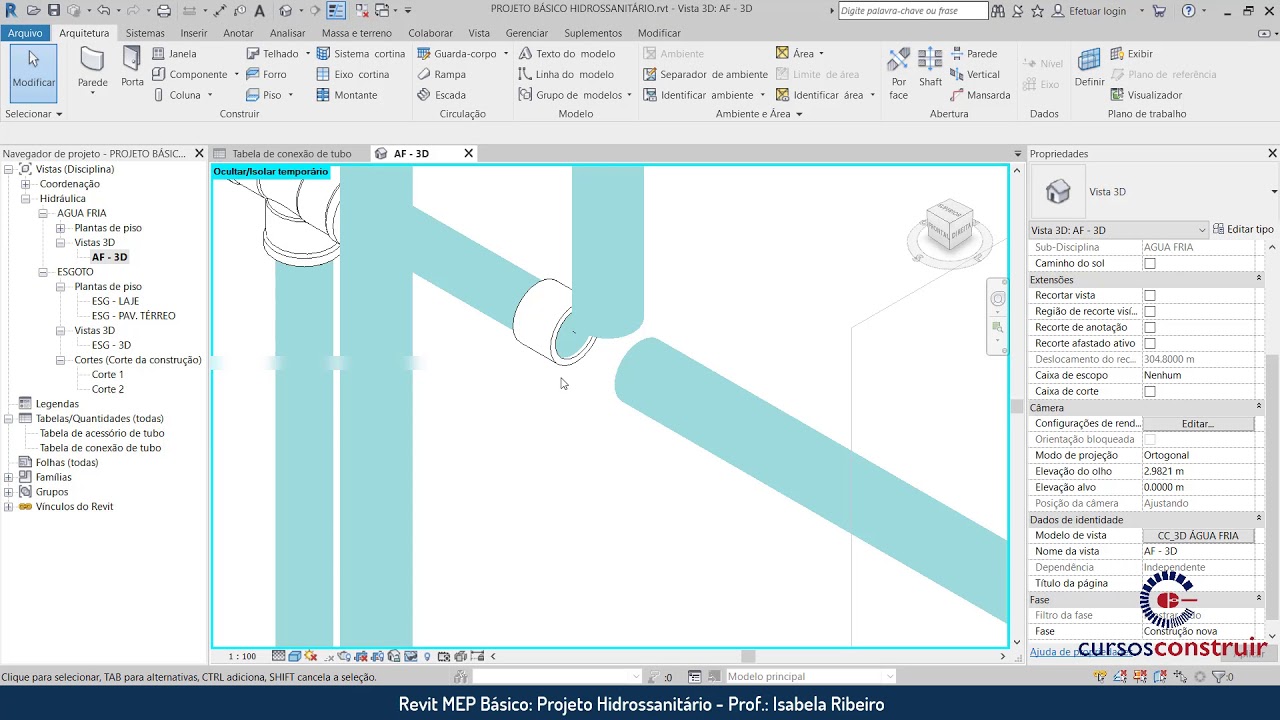The height and width of the screenshot is (720, 1280).
Task: Open the Arquivo menu
Action: 25,33
